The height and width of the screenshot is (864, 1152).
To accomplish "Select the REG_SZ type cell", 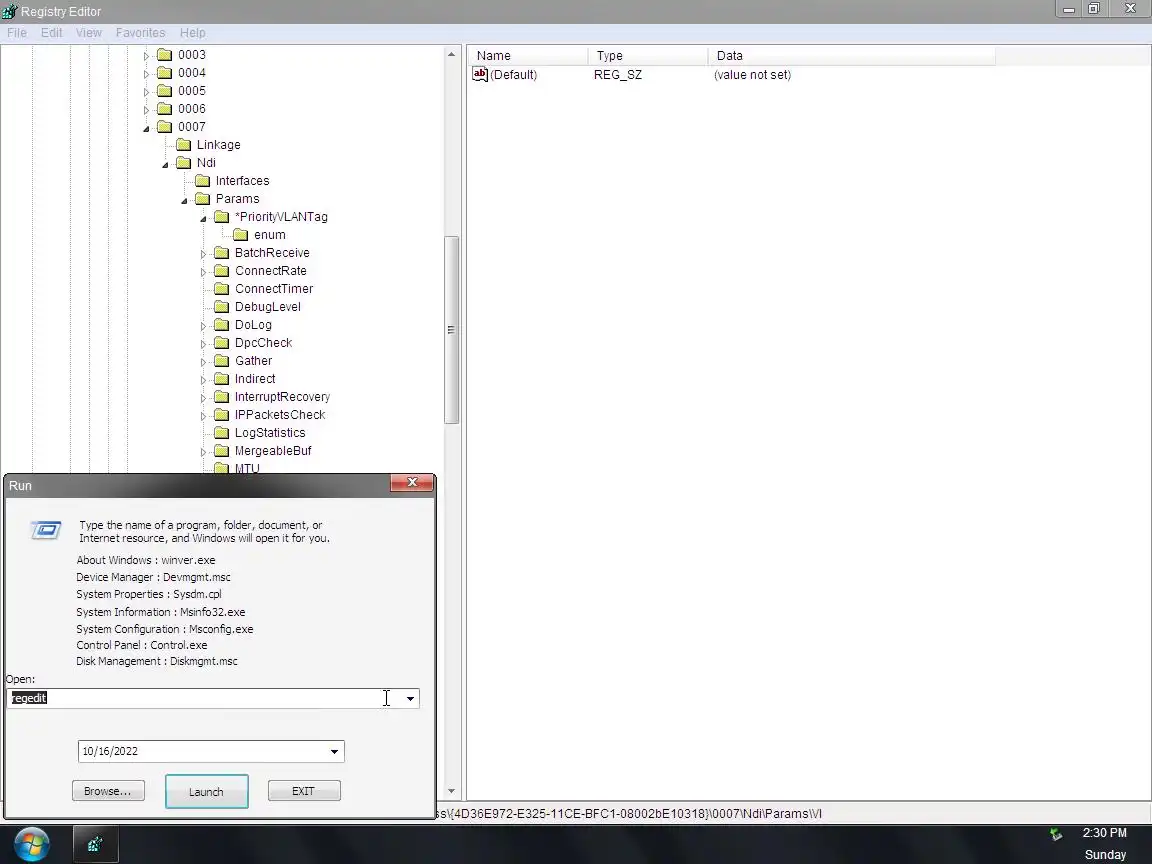I will pyautogui.click(x=618, y=75).
